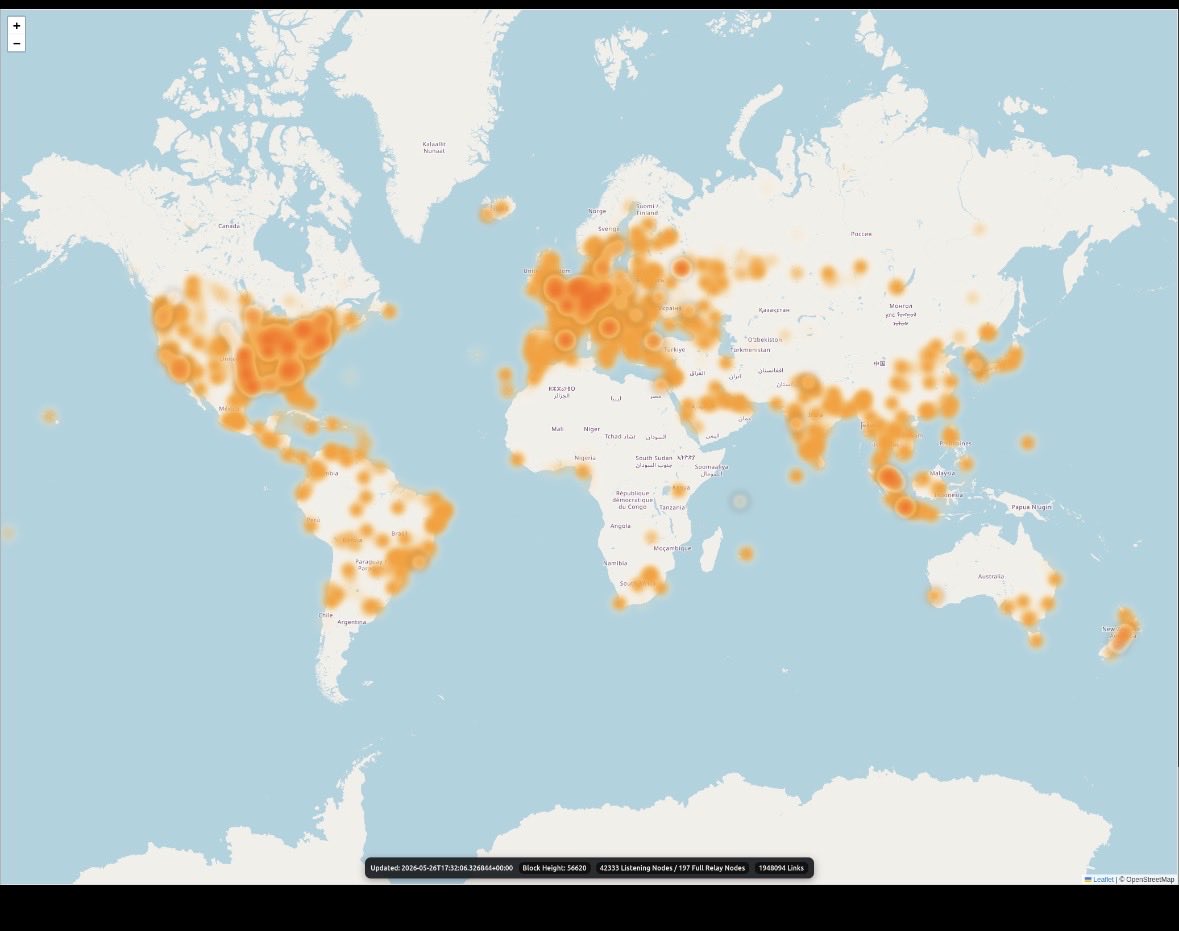Click the Chile map label
This screenshot has width=1179, height=931.
[326, 615]
